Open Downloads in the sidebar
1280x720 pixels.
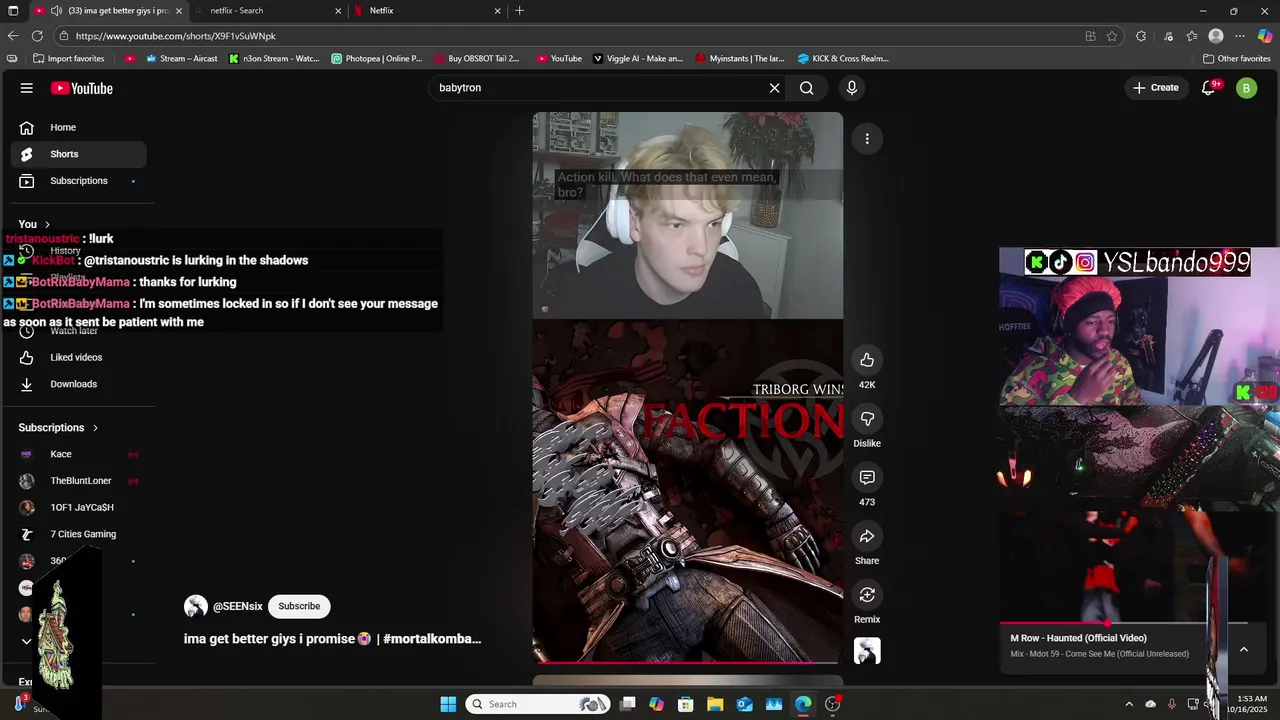tap(79, 384)
